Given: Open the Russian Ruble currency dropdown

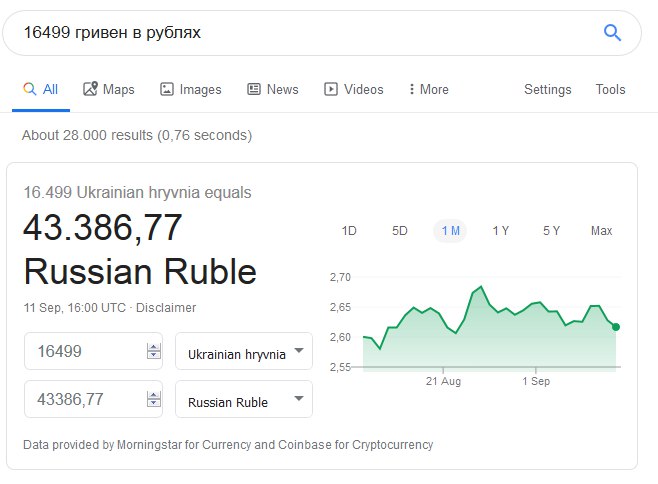Looking at the screenshot, I should (244, 399).
